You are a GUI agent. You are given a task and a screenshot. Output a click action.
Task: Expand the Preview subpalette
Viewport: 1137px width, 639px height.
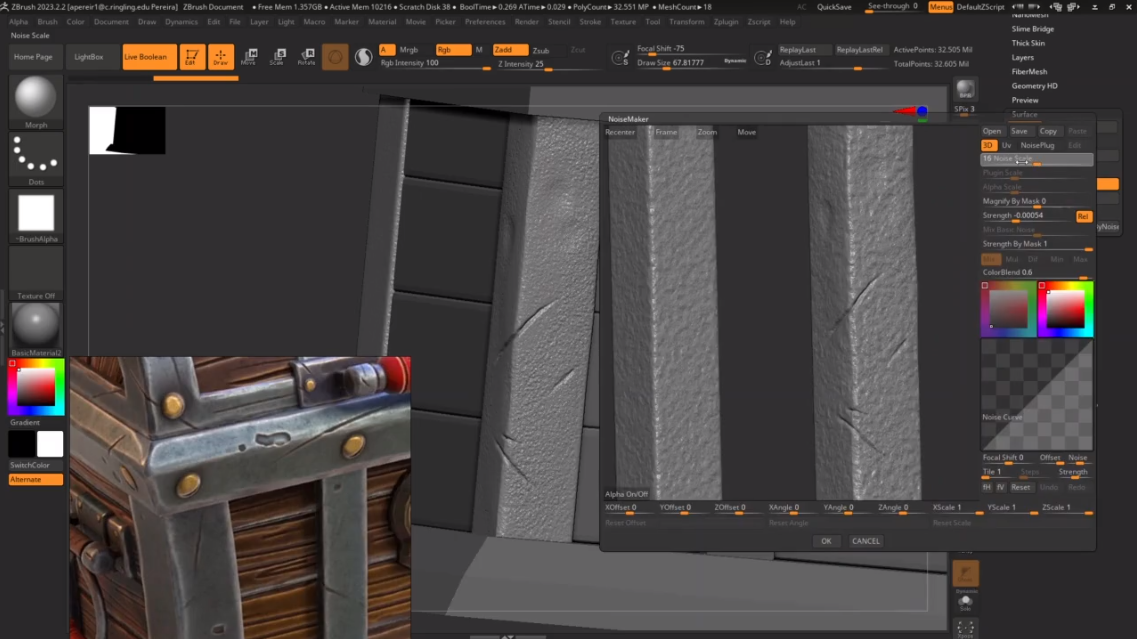tap(1025, 100)
